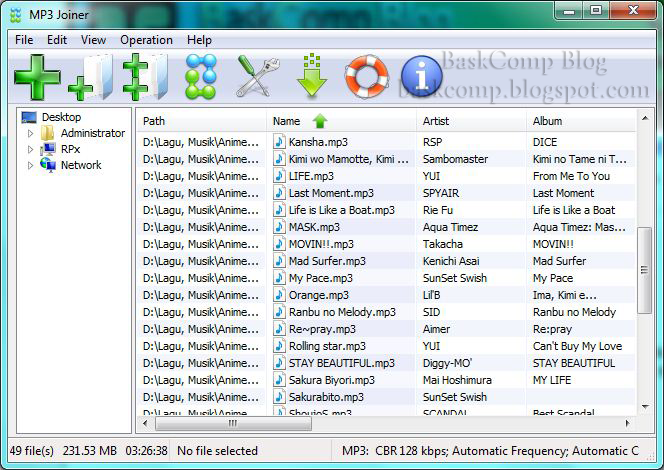The image size is (664, 470).
Task: Open the Operation menu
Action: click(146, 40)
